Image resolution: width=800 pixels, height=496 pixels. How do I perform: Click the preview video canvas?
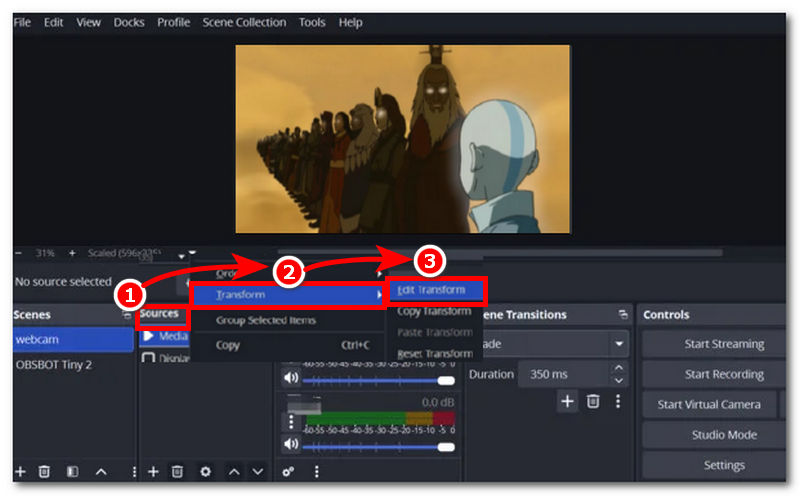tap(403, 139)
